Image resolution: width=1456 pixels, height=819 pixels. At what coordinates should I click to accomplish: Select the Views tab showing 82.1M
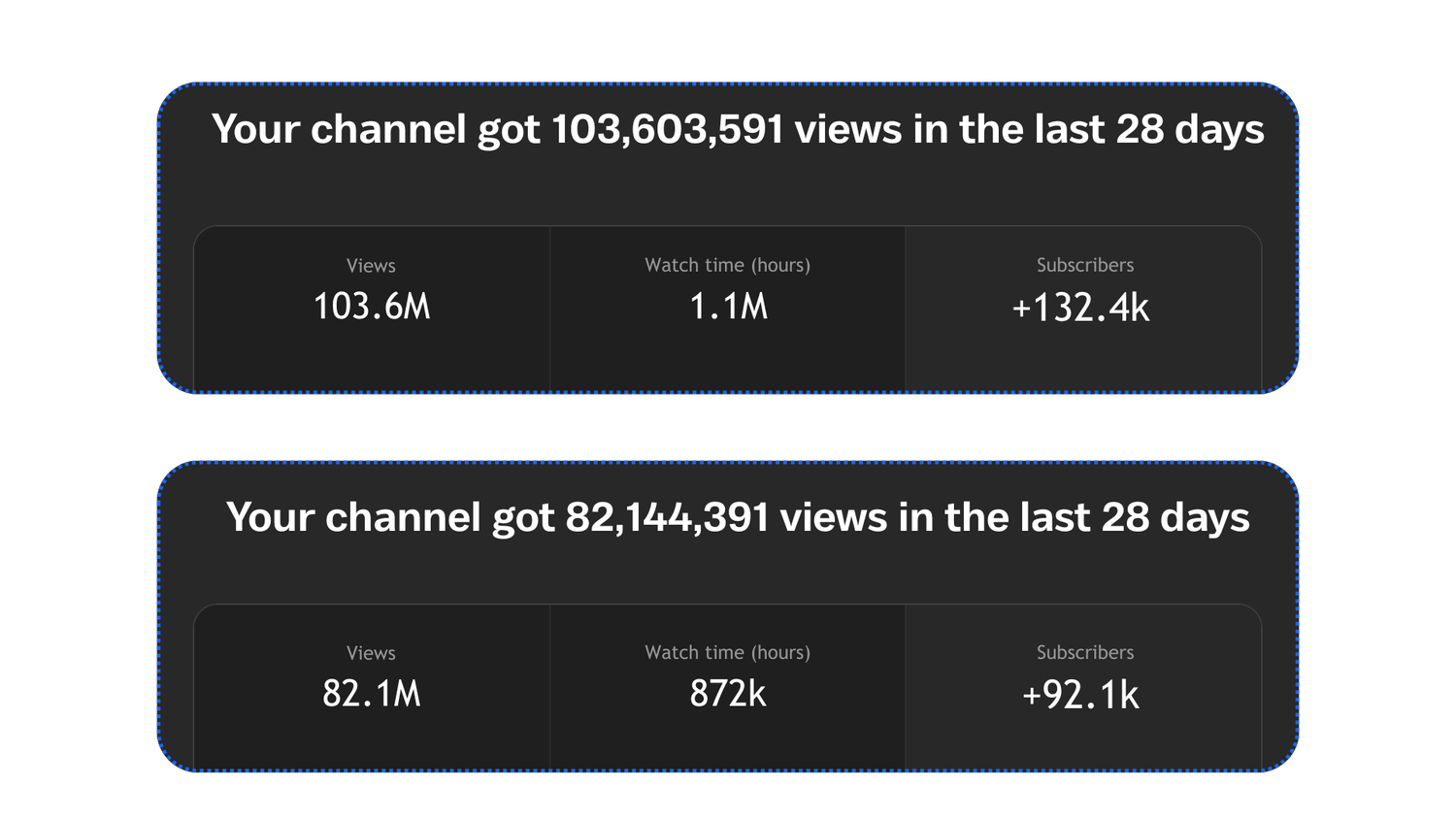[372, 687]
